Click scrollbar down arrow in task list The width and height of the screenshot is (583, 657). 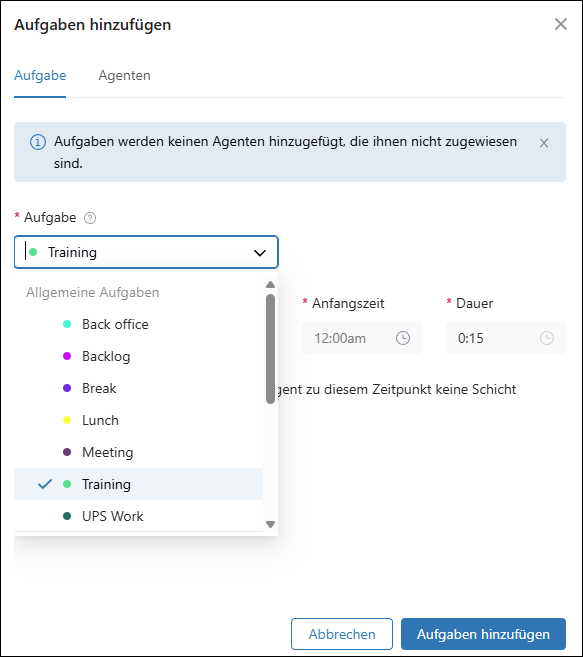270,524
